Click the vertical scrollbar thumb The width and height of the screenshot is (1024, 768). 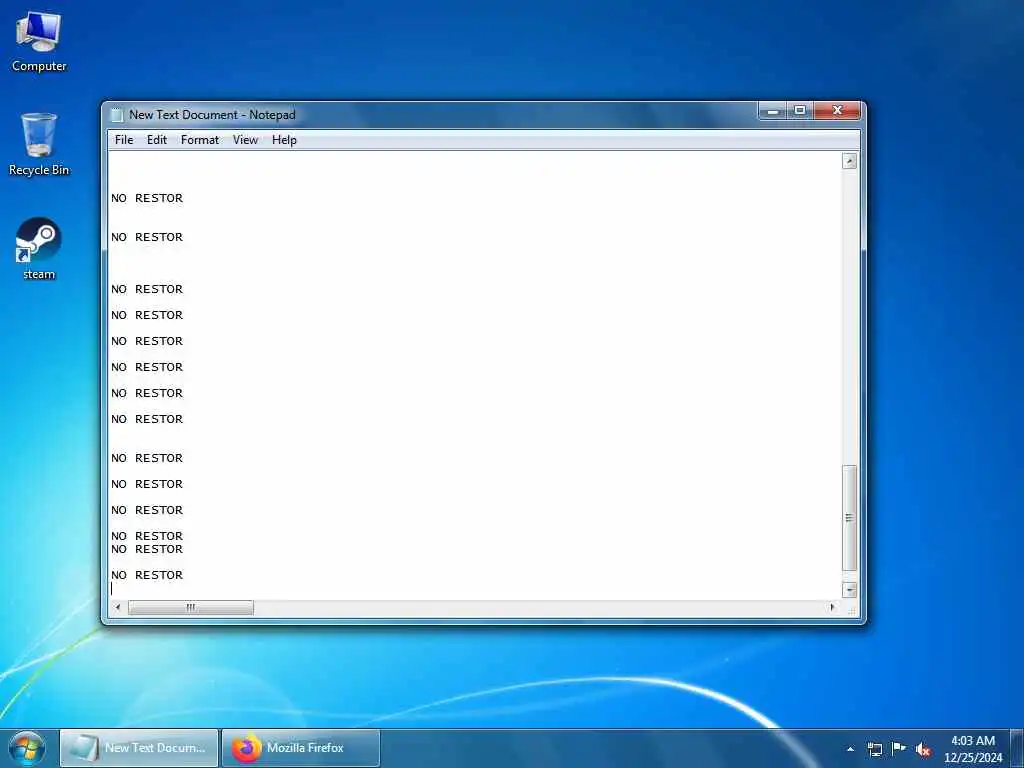point(849,518)
